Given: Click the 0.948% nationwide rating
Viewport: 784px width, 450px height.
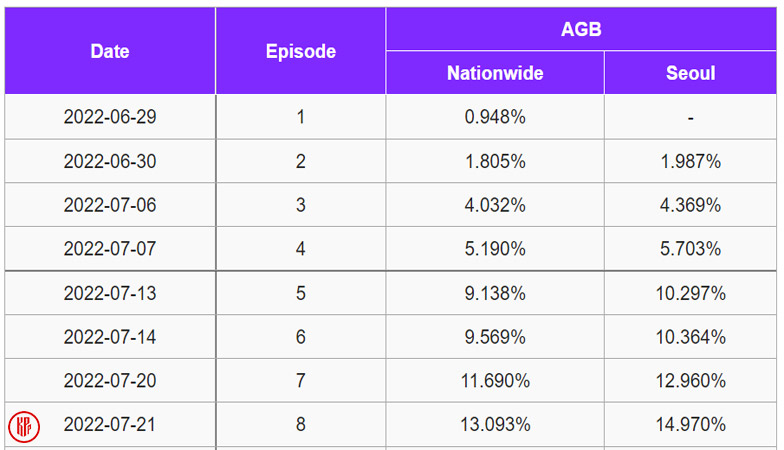Looking at the screenshot, I should 495,117.
